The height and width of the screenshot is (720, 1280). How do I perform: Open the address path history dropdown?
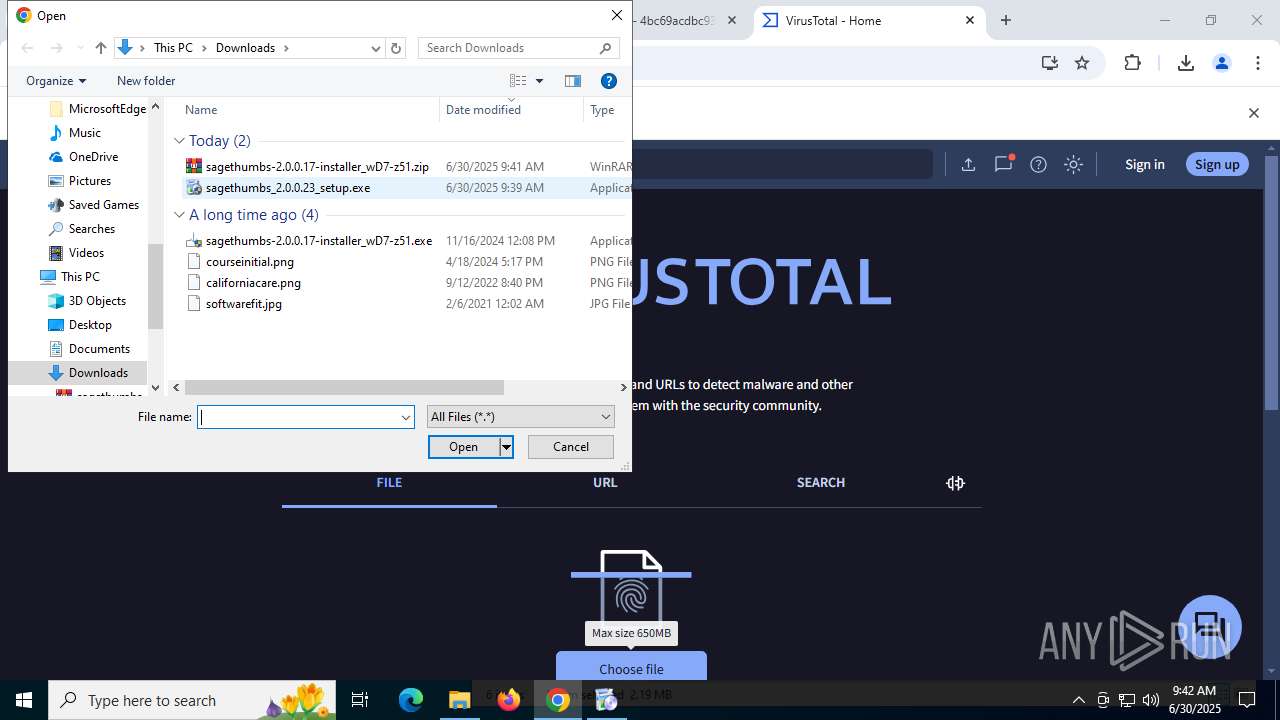[x=376, y=48]
